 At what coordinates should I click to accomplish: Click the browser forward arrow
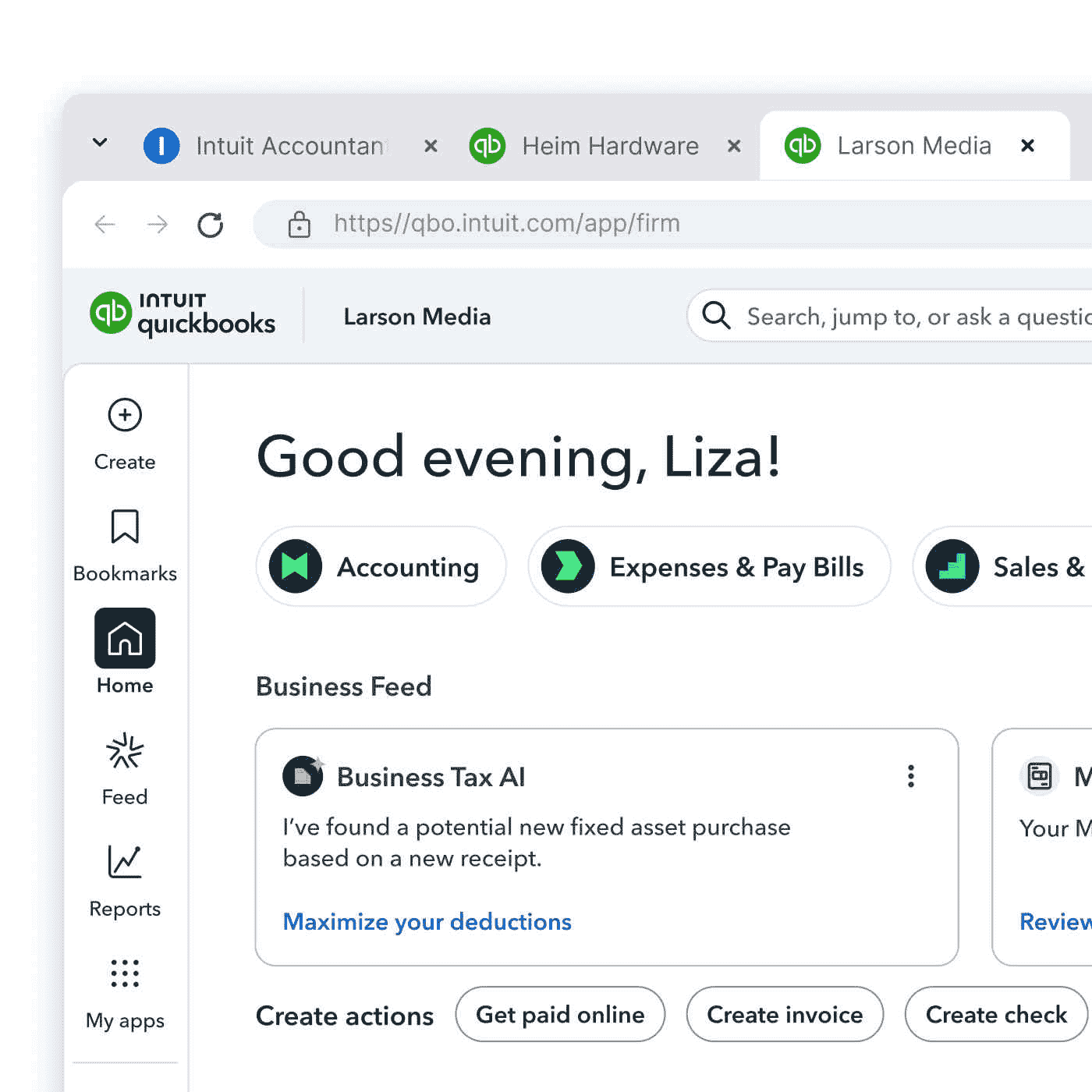pos(158,225)
